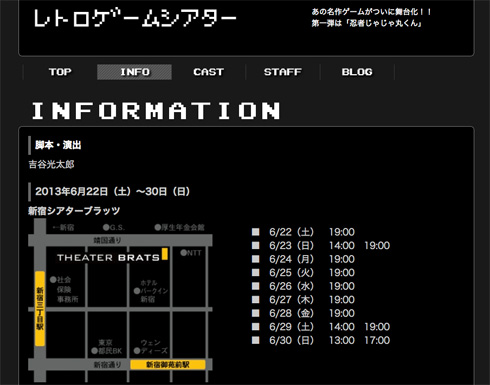Click 14:00 showtime on 6/23 row

[342, 246]
